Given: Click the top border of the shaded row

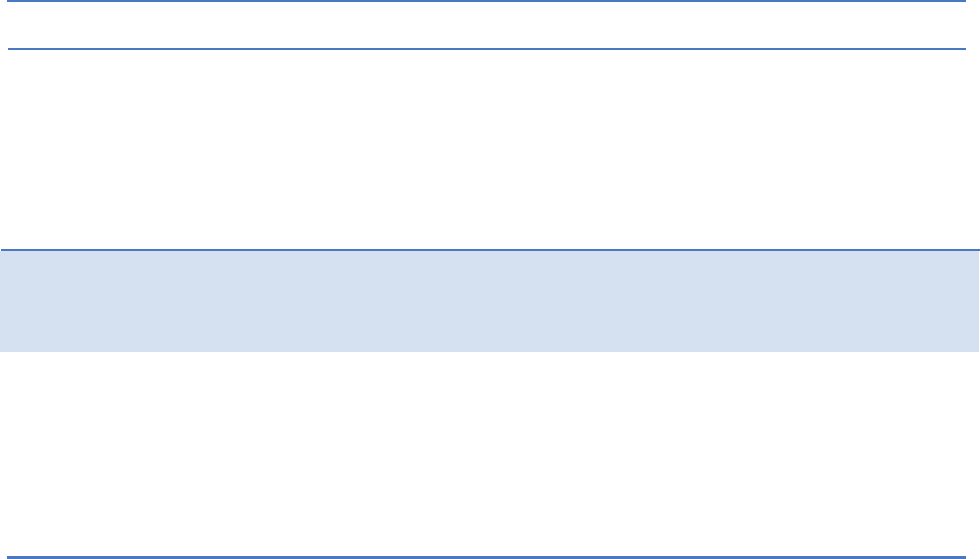Looking at the screenshot, I should pos(490,250).
